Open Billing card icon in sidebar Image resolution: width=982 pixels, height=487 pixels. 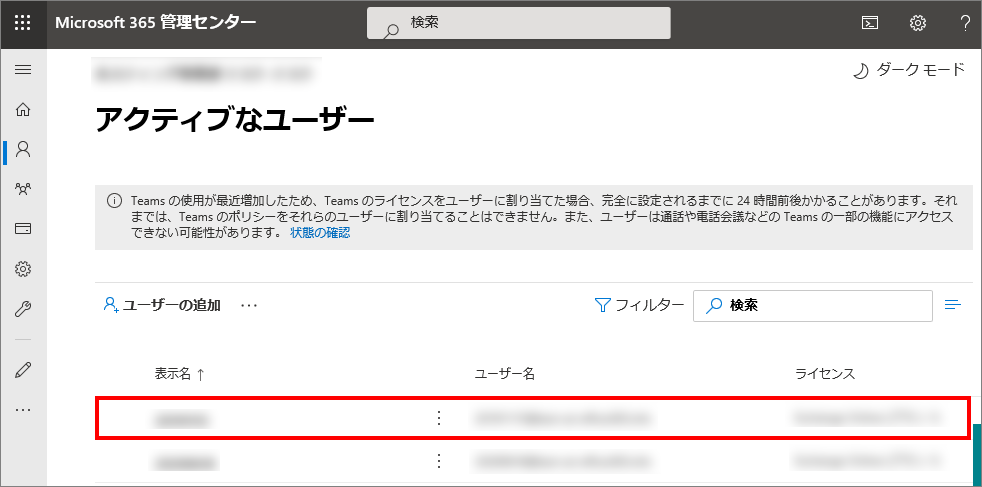pos(23,228)
